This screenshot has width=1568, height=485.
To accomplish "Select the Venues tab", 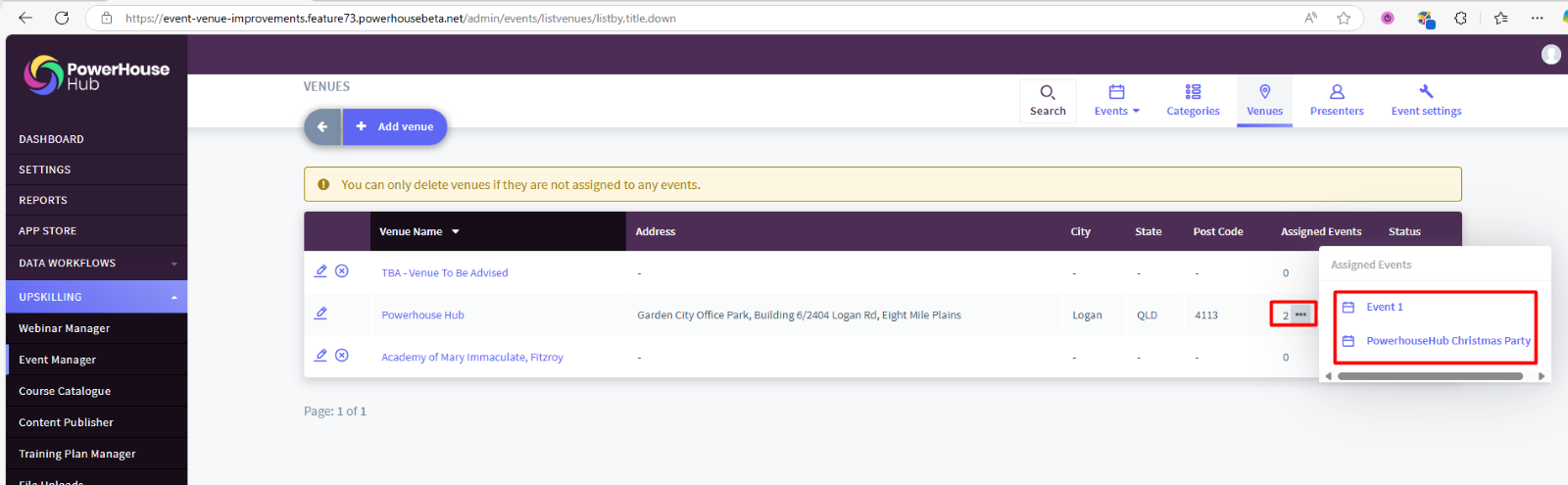I will click(x=1264, y=101).
